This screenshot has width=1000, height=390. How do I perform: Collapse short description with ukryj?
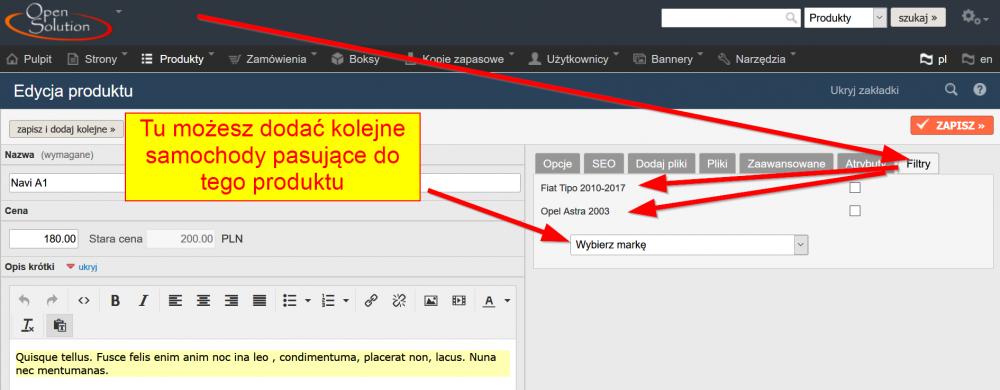[x=87, y=267]
